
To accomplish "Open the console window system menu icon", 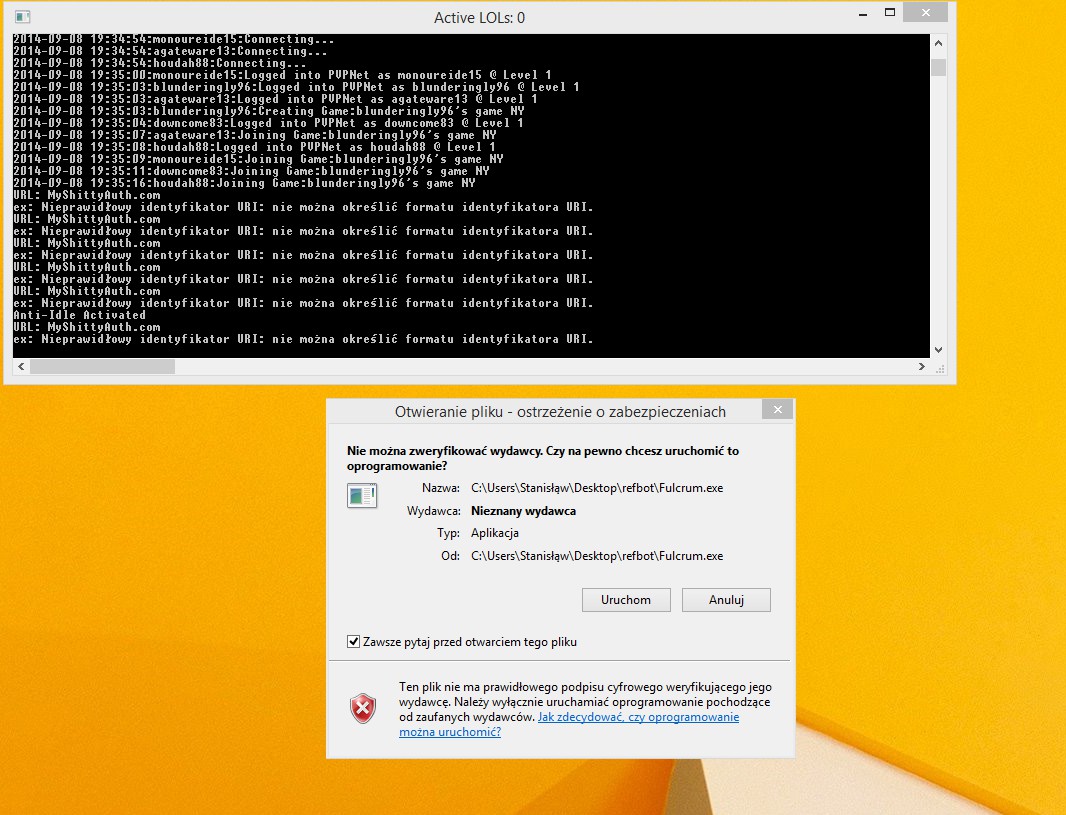I will (x=22, y=17).
